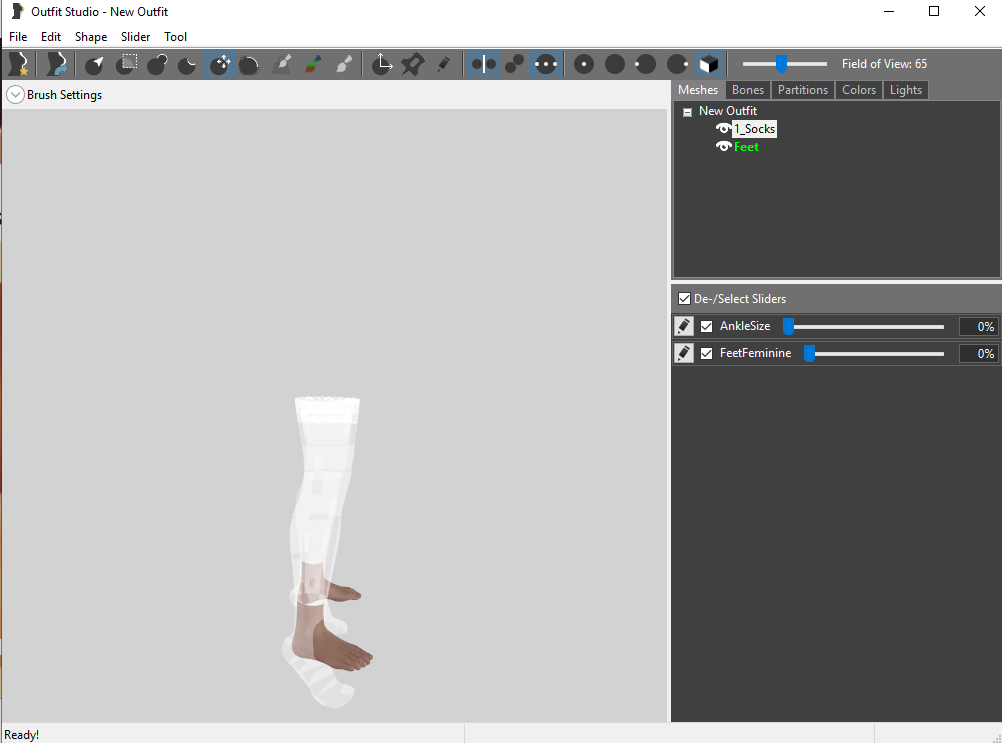Image resolution: width=1002 pixels, height=743 pixels.
Task: Select the Color paint brush tool
Action: [x=312, y=64]
